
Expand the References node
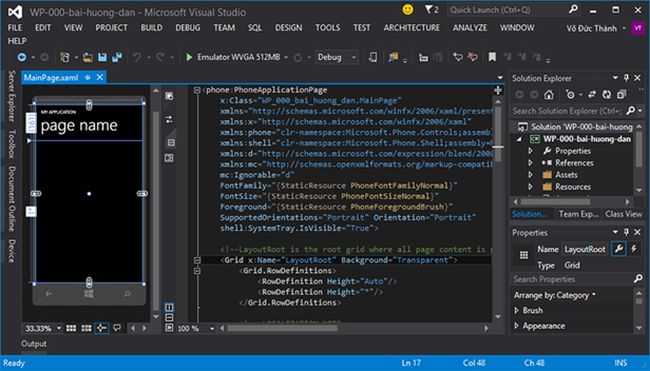530,163
